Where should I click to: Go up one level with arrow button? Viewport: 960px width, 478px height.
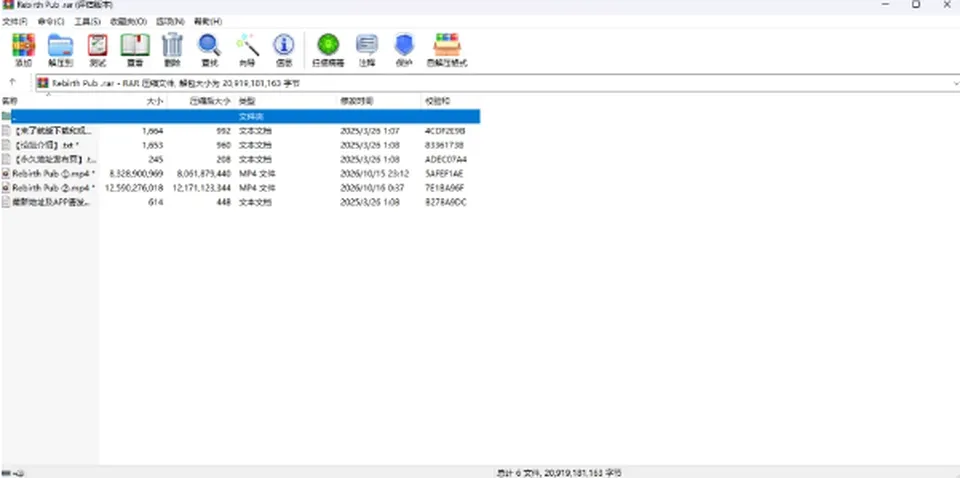12,82
